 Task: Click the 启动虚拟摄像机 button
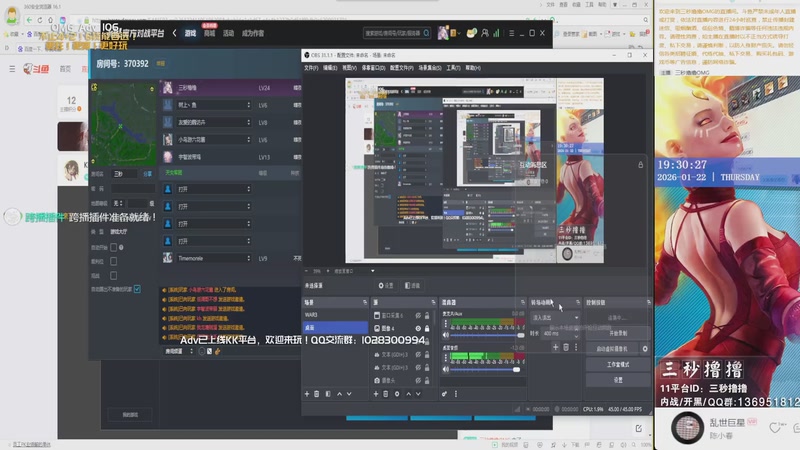click(x=612, y=349)
